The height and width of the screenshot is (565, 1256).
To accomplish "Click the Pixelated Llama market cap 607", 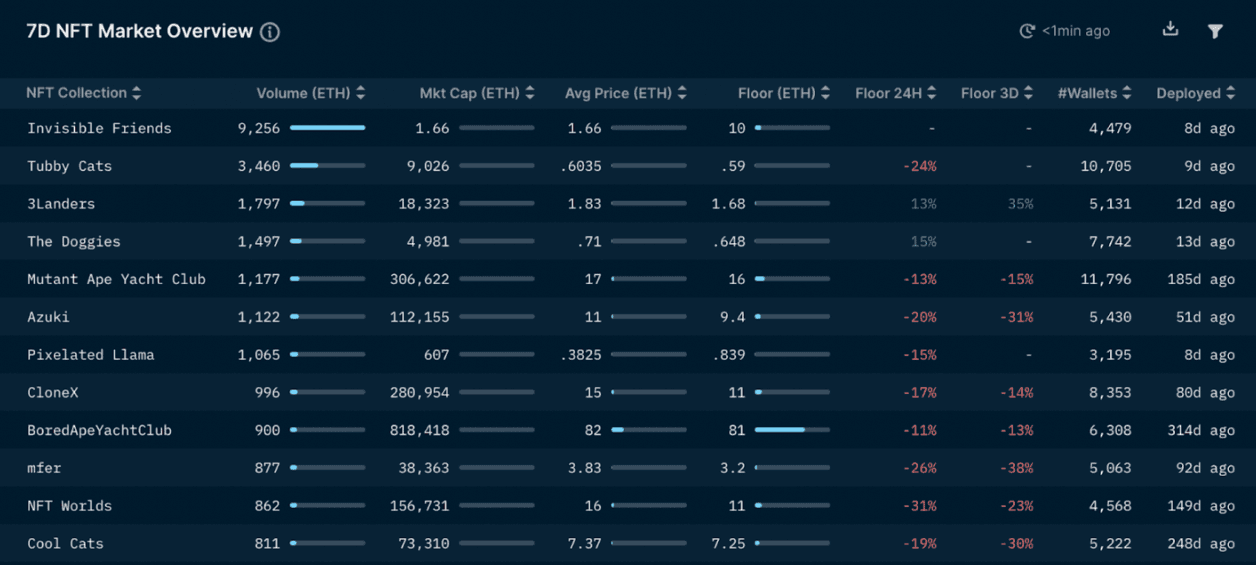I will coord(436,355).
